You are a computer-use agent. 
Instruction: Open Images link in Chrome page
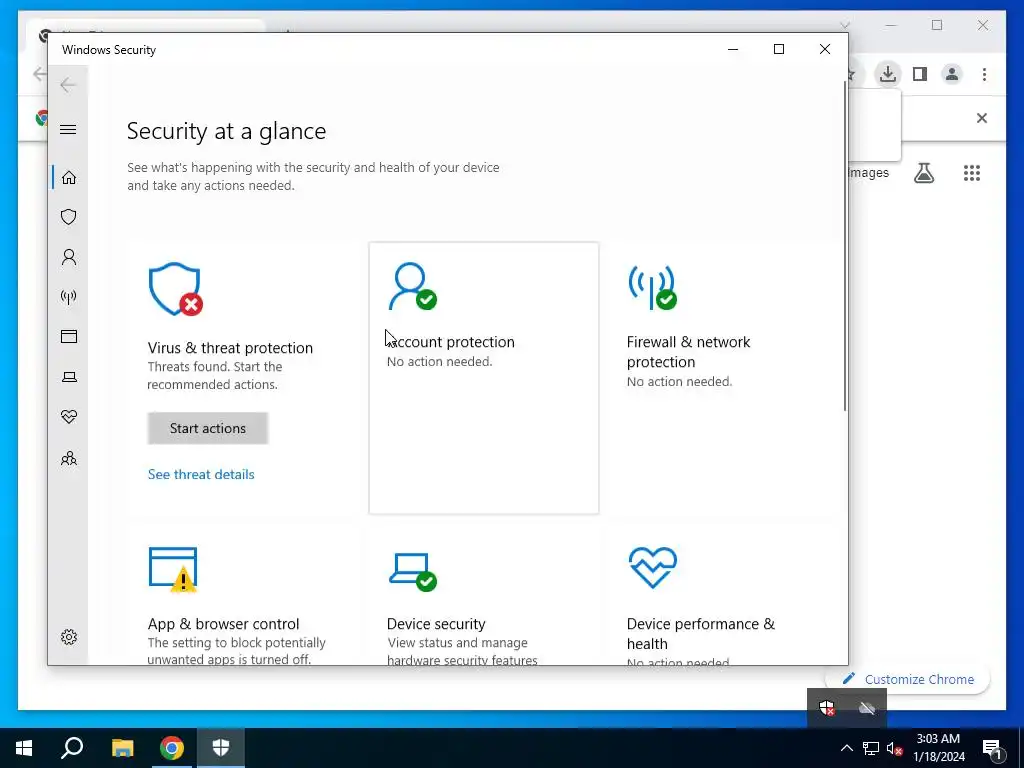pyautogui.click(x=869, y=172)
